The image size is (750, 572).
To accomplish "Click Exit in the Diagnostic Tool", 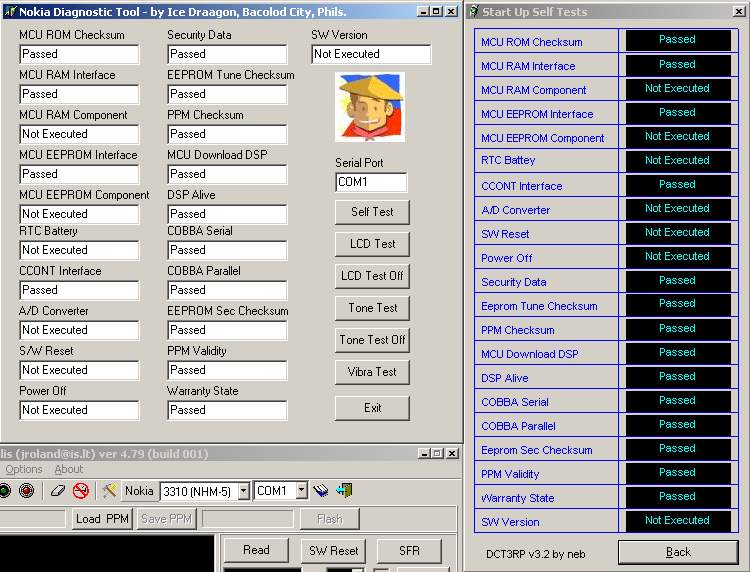I will pos(372,408).
